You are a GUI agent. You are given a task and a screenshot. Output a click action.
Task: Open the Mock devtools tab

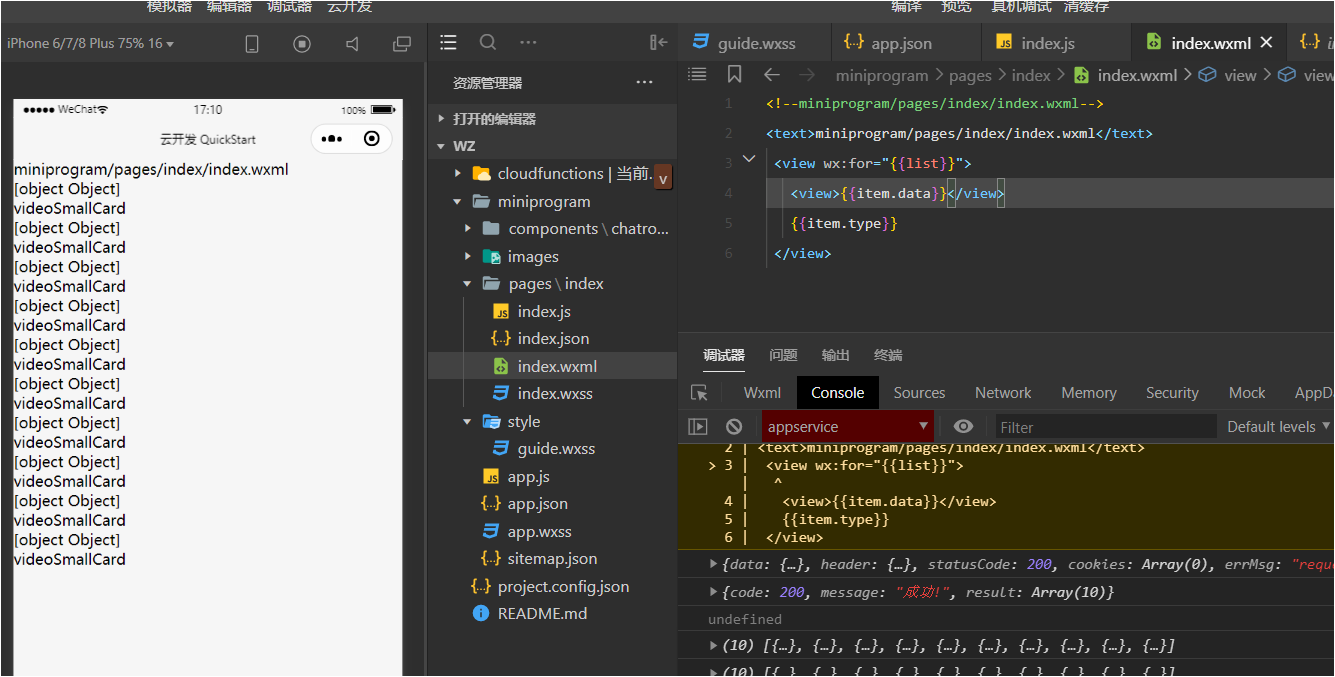point(1247,393)
